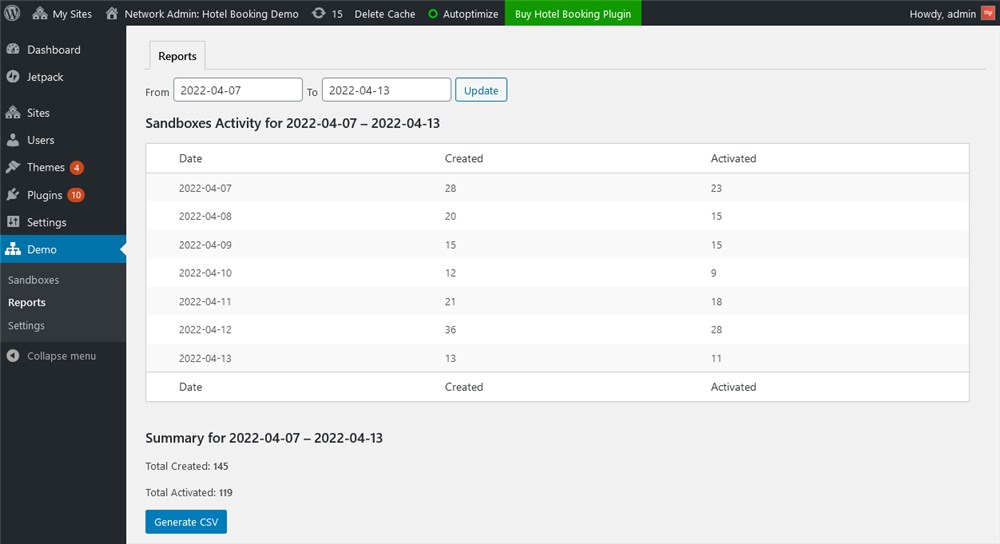Click Created value 36 for 2022-04-12

click(450, 330)
